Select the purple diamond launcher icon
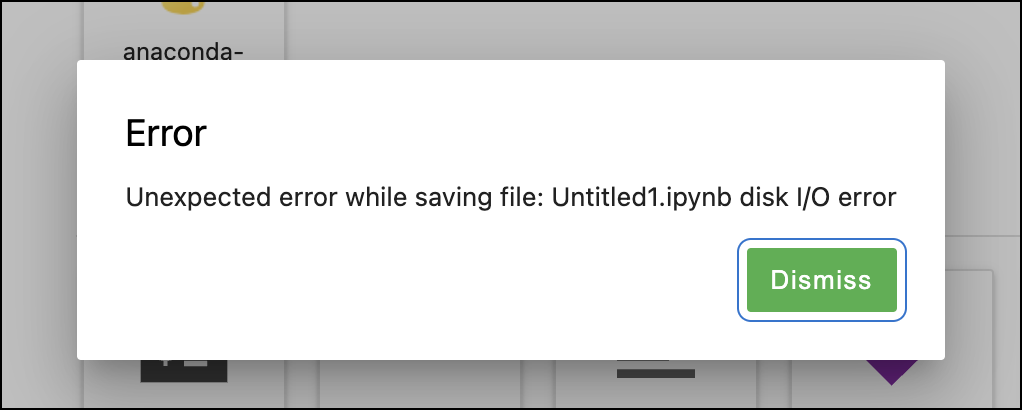The width and height of the screenshot is (1022, 410). (892, 372)
